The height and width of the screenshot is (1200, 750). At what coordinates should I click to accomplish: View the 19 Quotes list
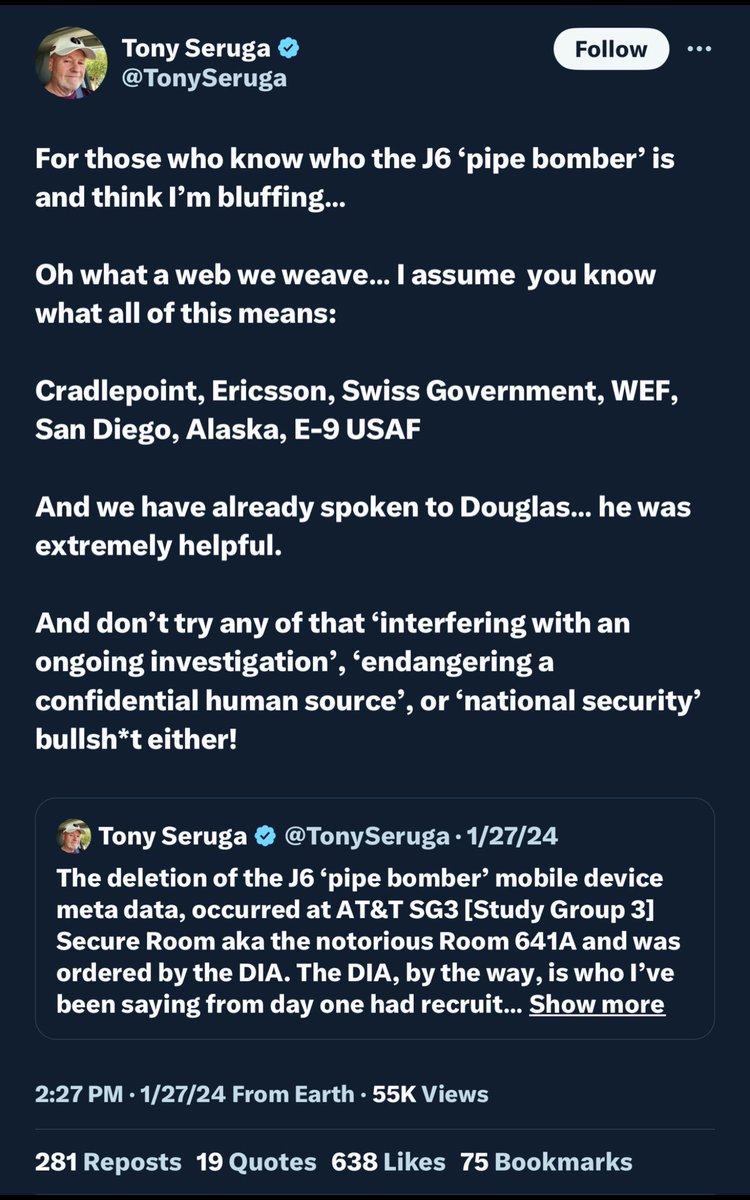tap(256, 1161)
